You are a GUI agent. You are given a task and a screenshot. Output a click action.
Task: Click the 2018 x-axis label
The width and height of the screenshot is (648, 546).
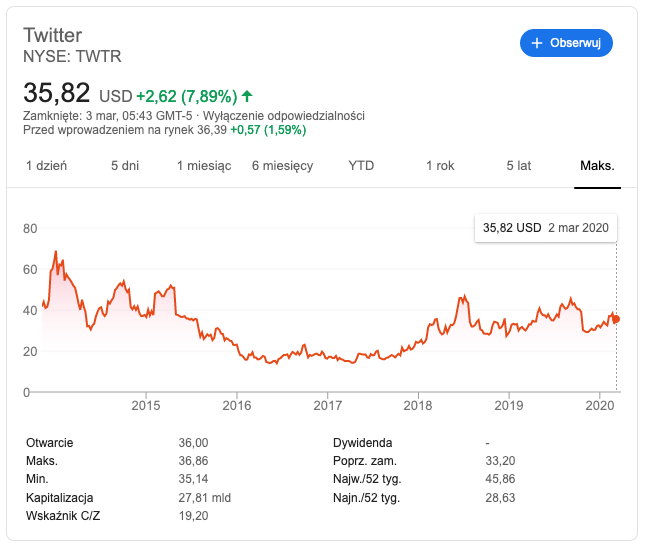[418, 405]
